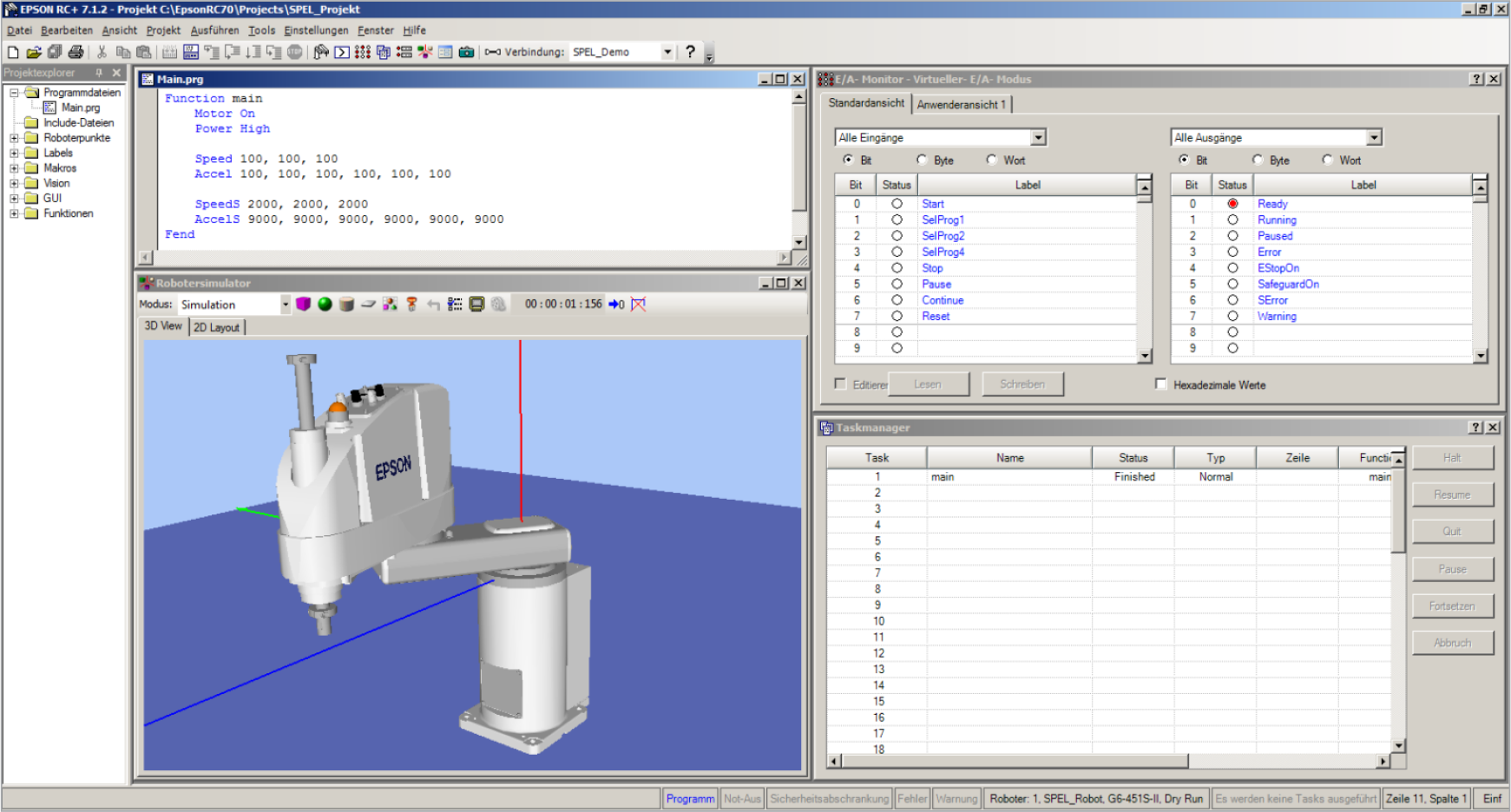Select Byte radio for inputs

tap(922, 160)
